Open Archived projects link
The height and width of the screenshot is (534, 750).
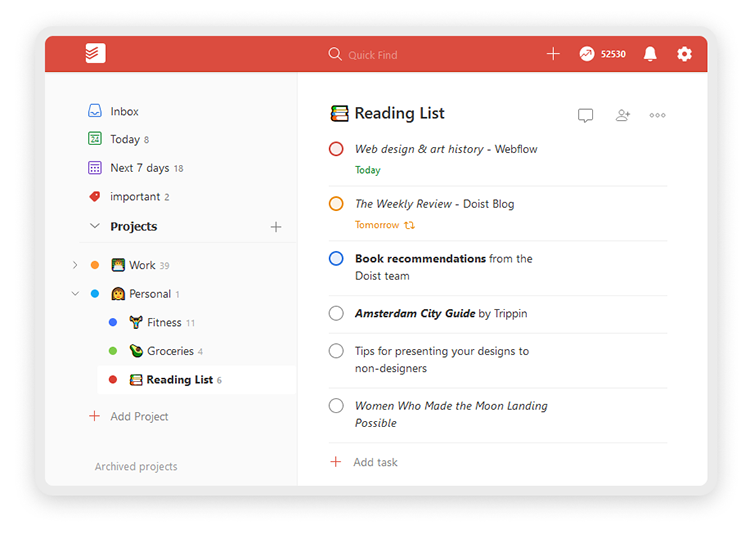[136, 466]
